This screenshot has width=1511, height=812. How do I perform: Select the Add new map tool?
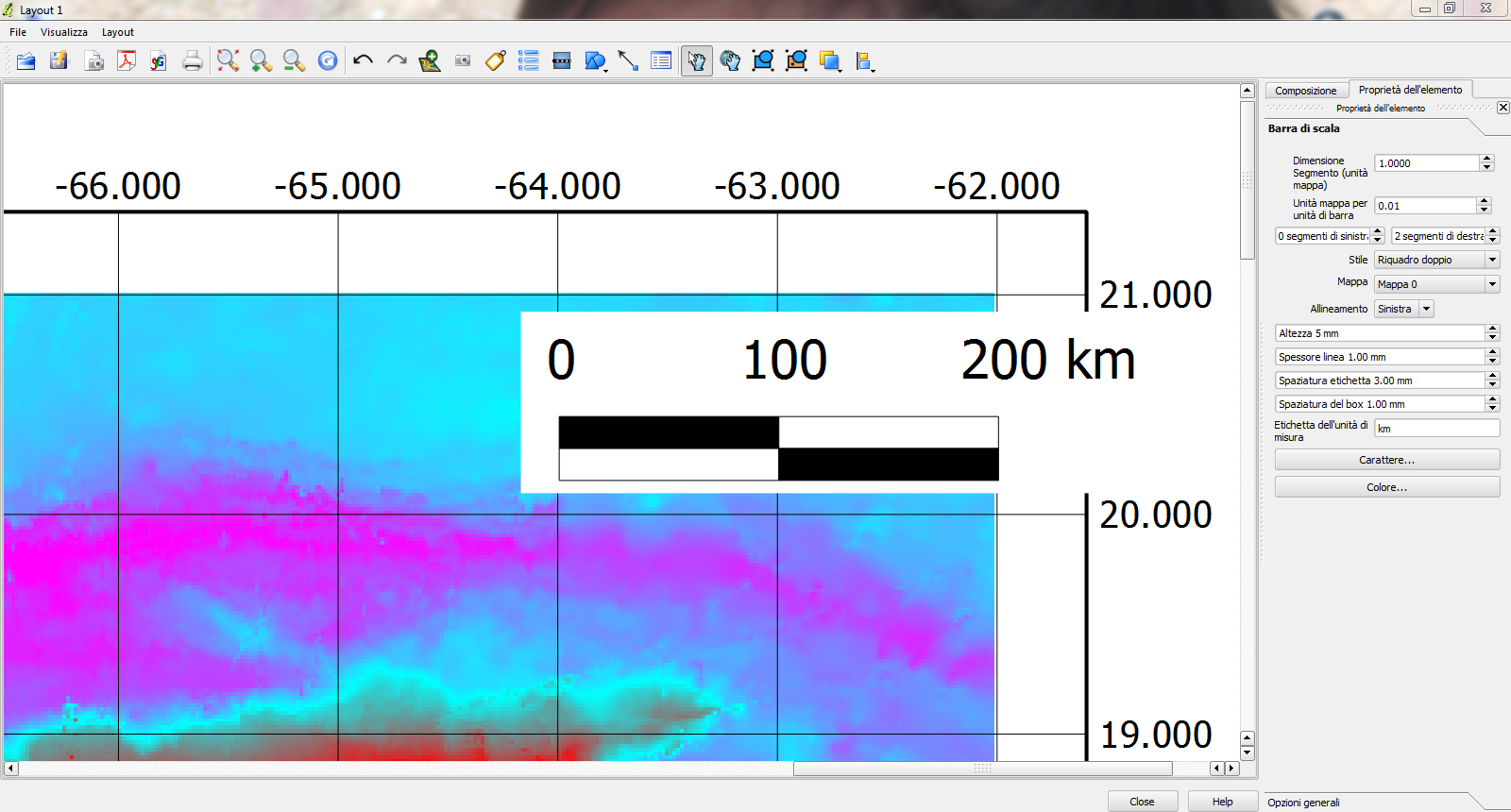click(430, 61)
